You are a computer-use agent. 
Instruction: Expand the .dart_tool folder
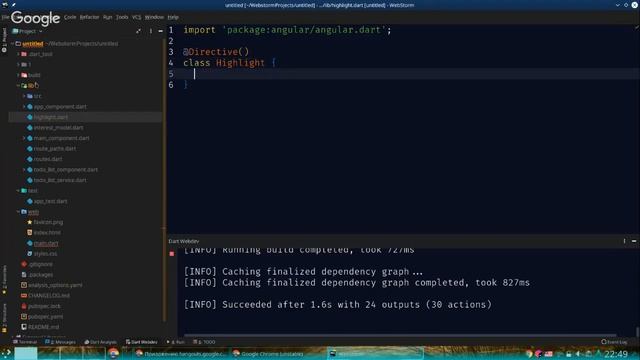[18, 54]
